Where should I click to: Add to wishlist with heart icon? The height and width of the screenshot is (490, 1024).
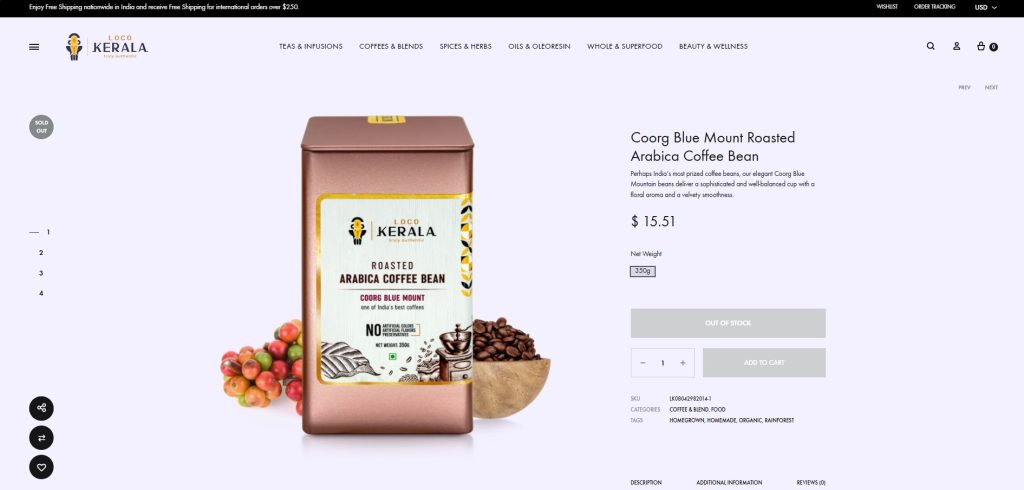point(41,467)
